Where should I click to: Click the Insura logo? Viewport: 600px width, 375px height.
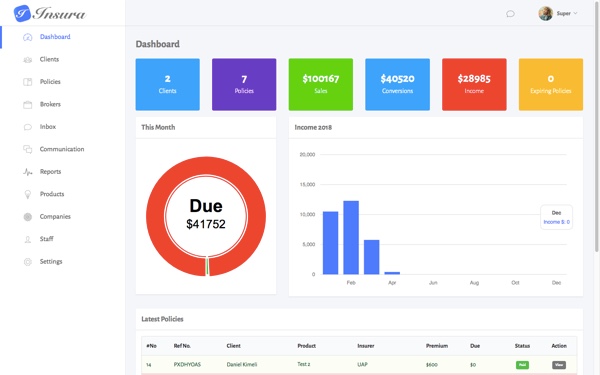pos(49,13)
